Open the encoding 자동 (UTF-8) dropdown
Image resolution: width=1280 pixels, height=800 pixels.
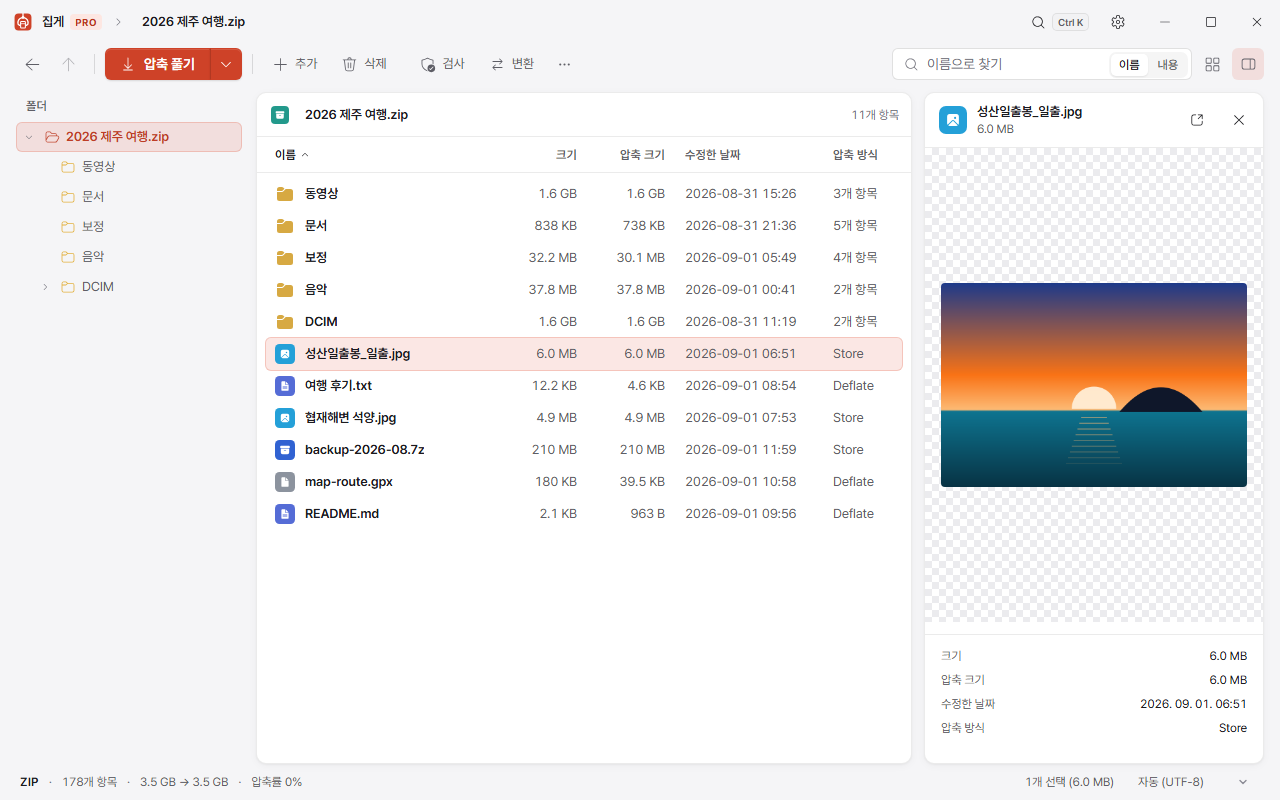pos(1194,782)
